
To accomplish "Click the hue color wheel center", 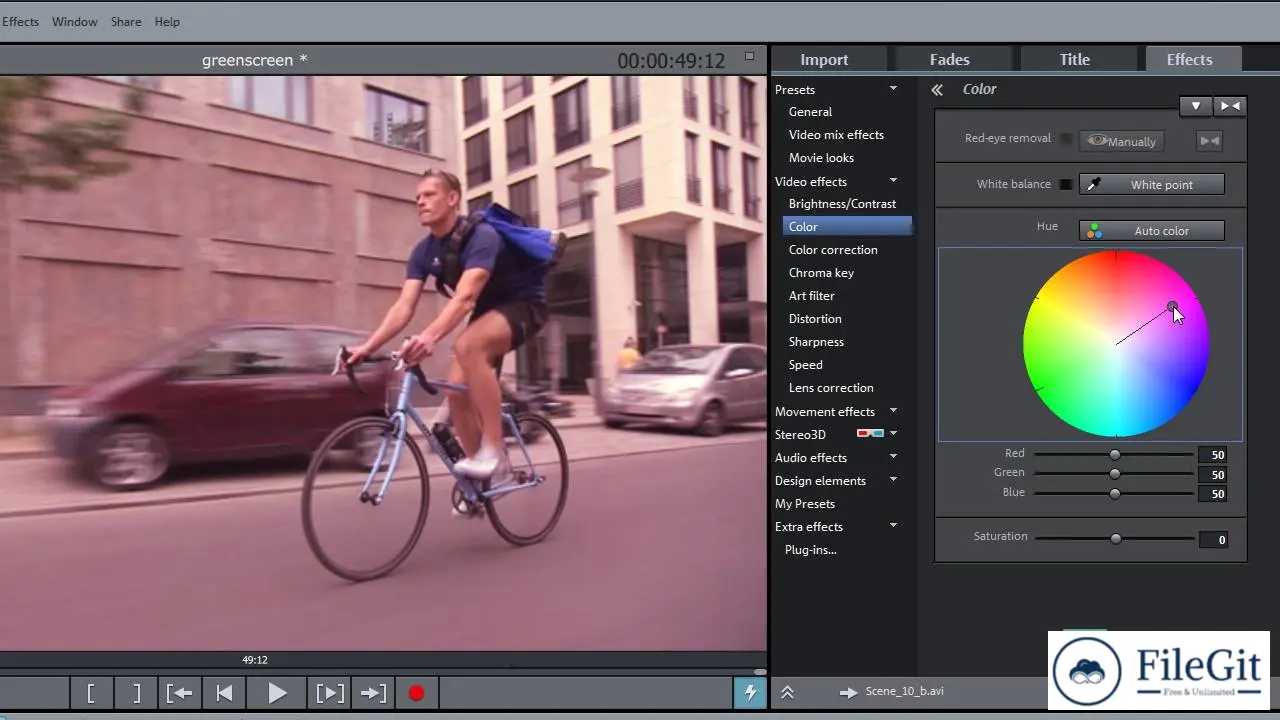I will pos(1116,344).
